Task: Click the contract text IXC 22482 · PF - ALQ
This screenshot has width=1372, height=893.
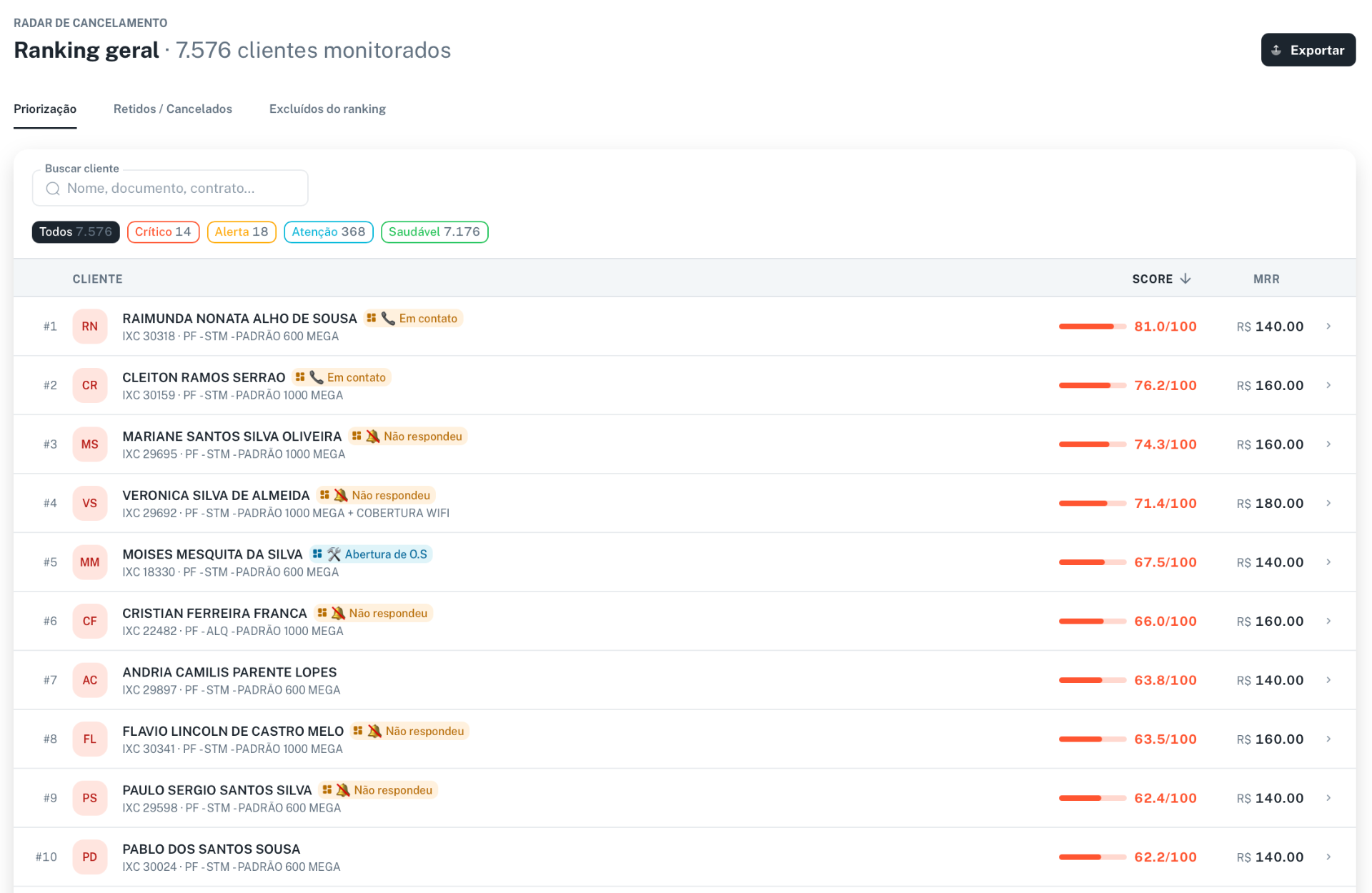Action: click(175, 632)
